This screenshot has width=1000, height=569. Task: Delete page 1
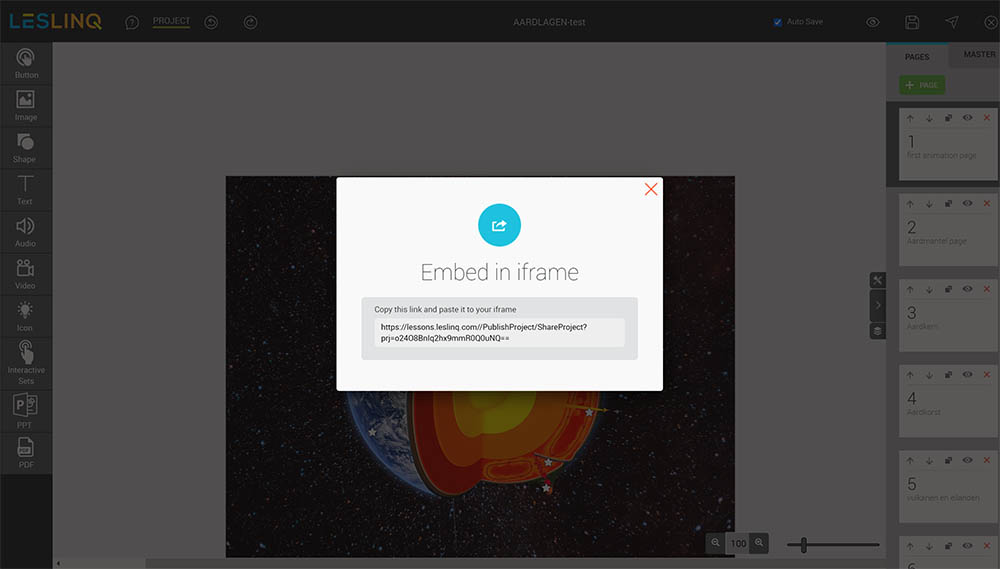pyautogui.click(x=987, y=118)
